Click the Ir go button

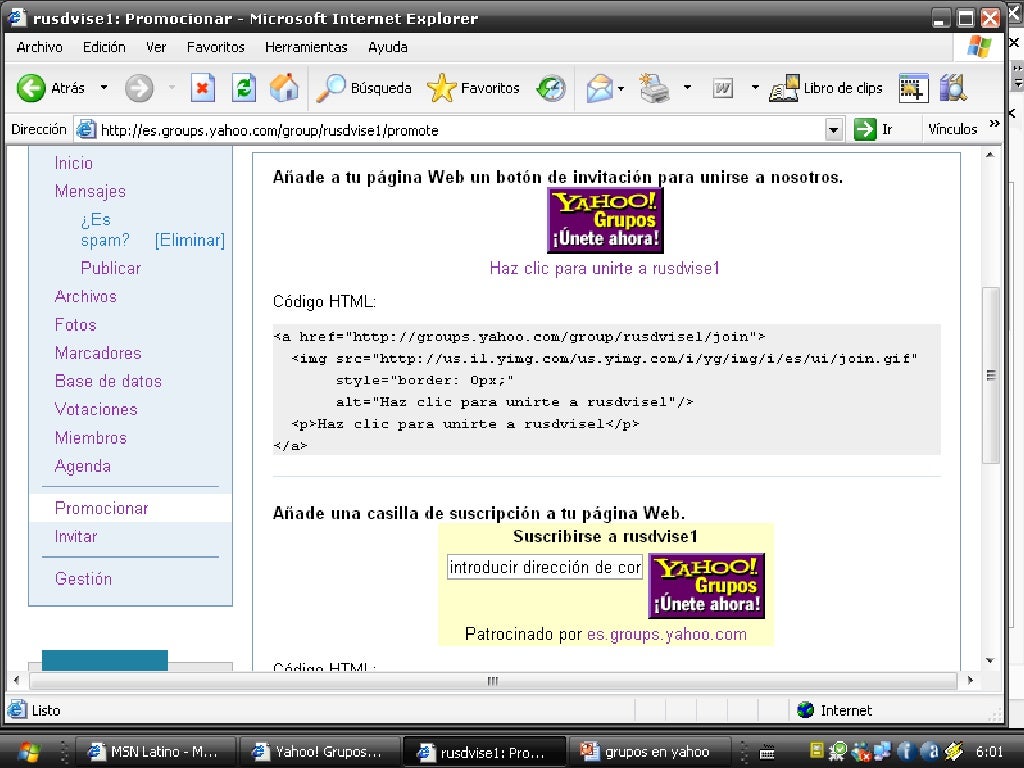click(x=873, y=129)
